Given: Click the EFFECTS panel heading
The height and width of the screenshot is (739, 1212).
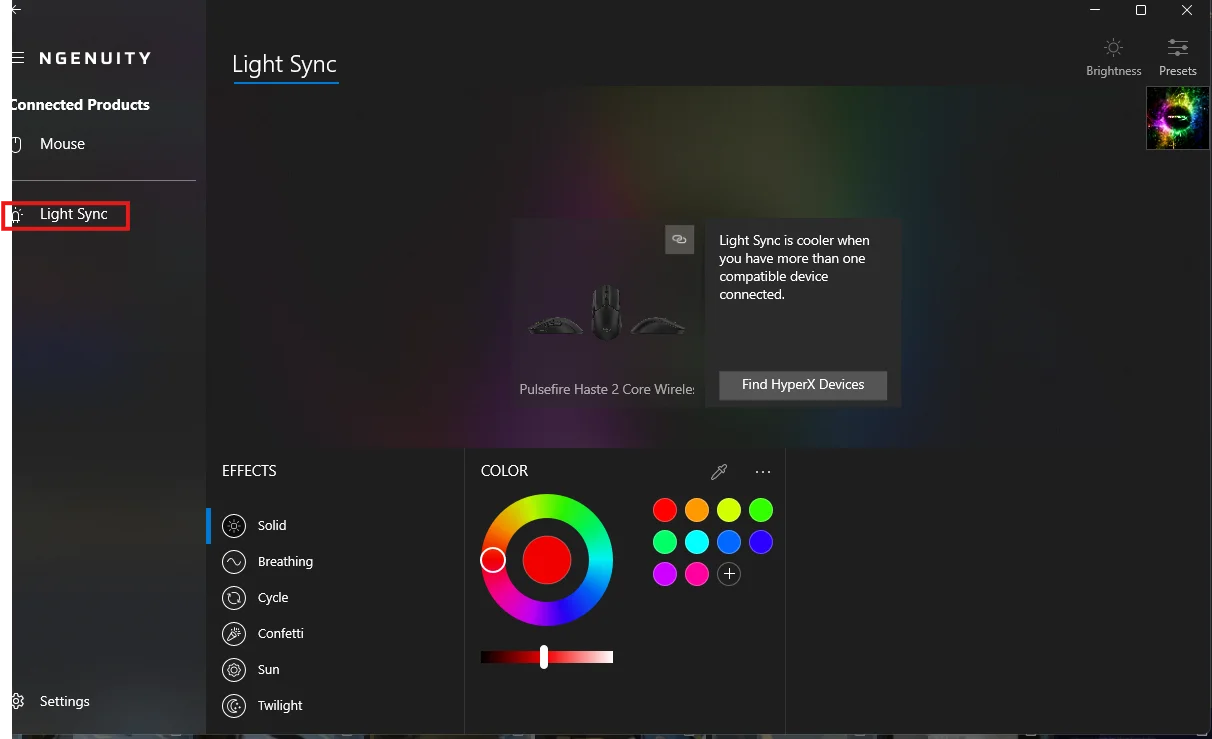Looking at the screenshot, I should pyautogui.click(x=249, y=471).
